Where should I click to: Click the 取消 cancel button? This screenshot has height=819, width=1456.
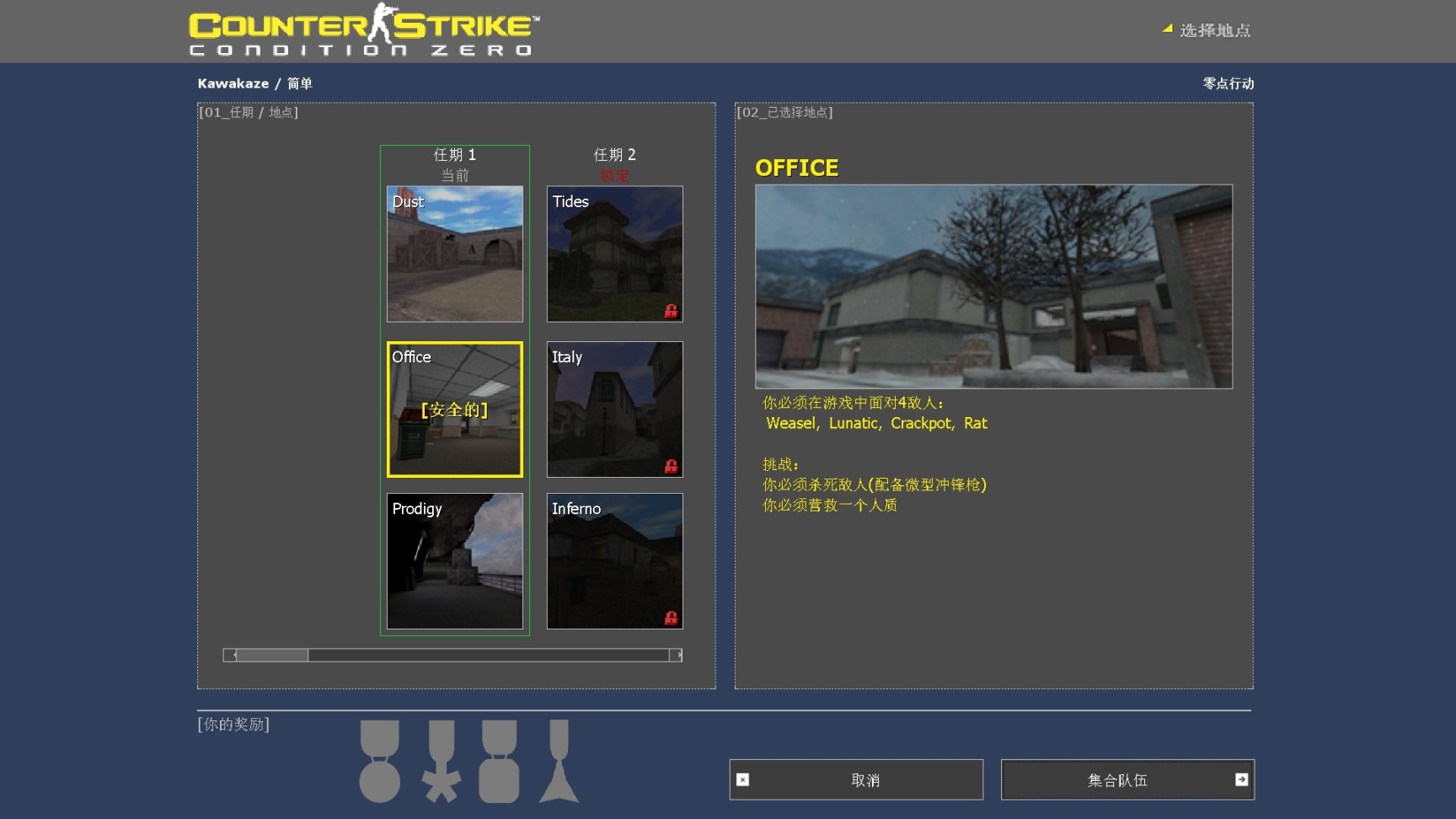coord(856,779)
